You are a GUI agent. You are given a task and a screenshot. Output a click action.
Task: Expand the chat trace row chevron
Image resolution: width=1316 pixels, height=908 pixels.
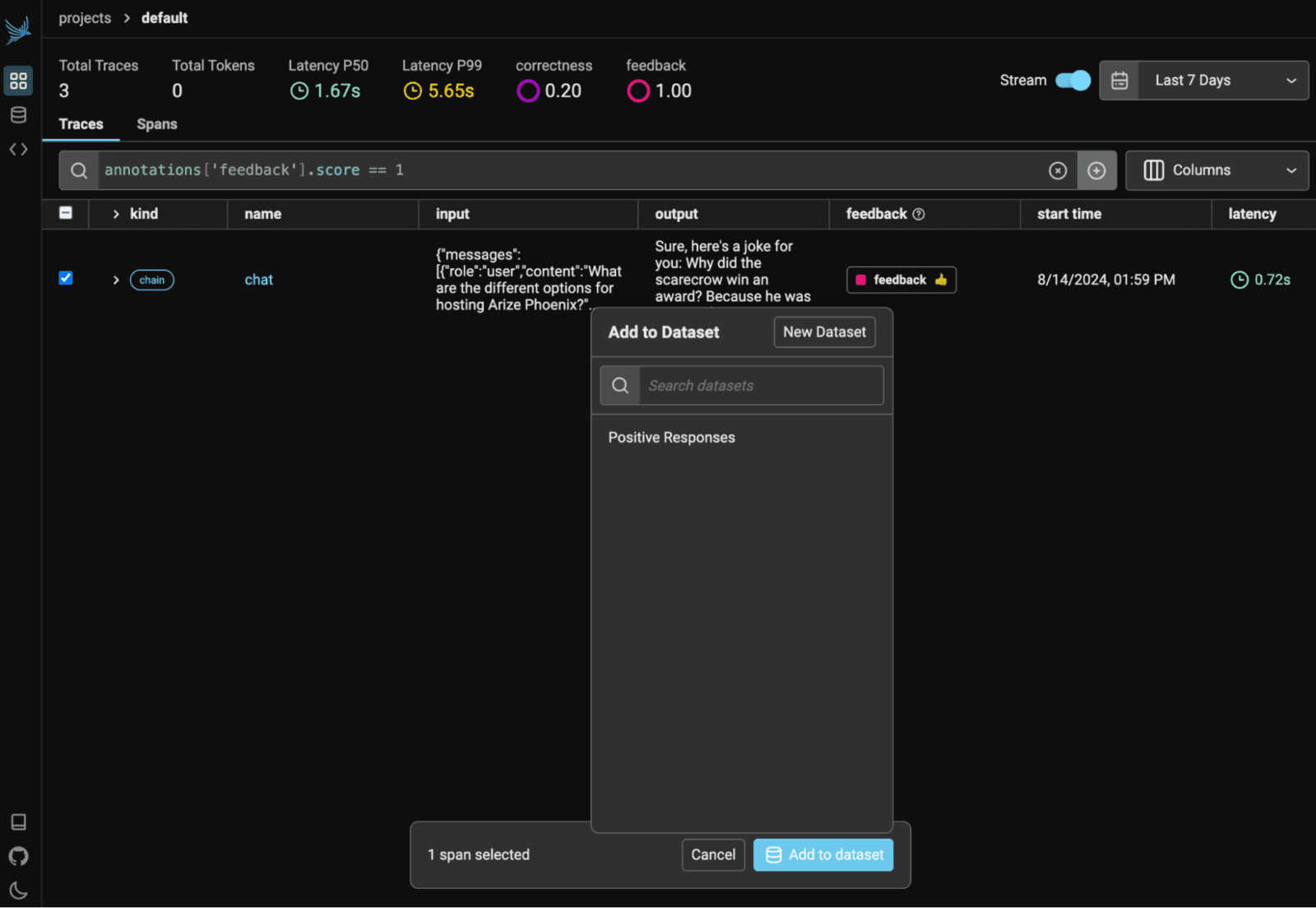point(116,280)
